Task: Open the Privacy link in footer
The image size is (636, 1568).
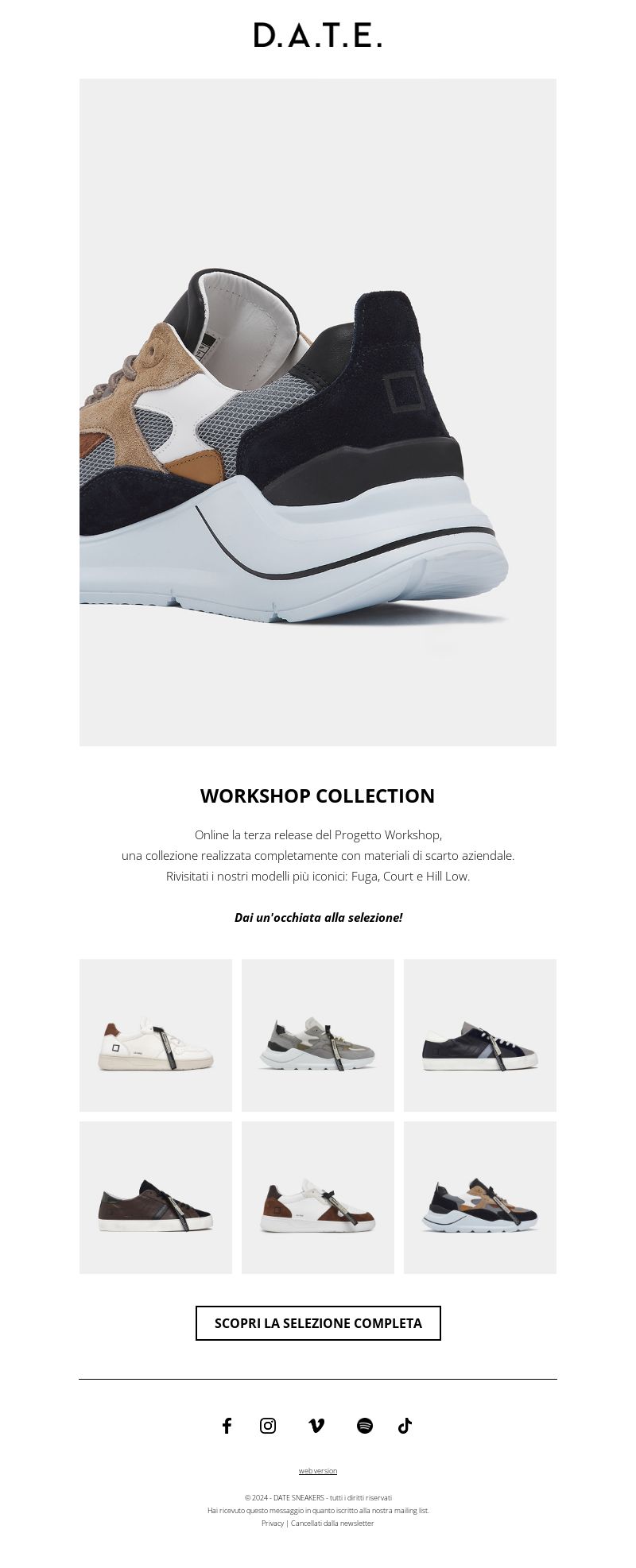Action: tap(273, 1523)
